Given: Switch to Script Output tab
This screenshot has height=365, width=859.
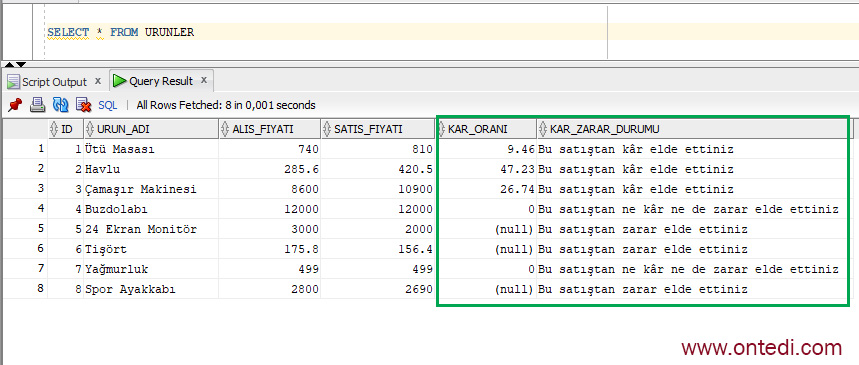Looking at the screenshot, I should 54,82.
